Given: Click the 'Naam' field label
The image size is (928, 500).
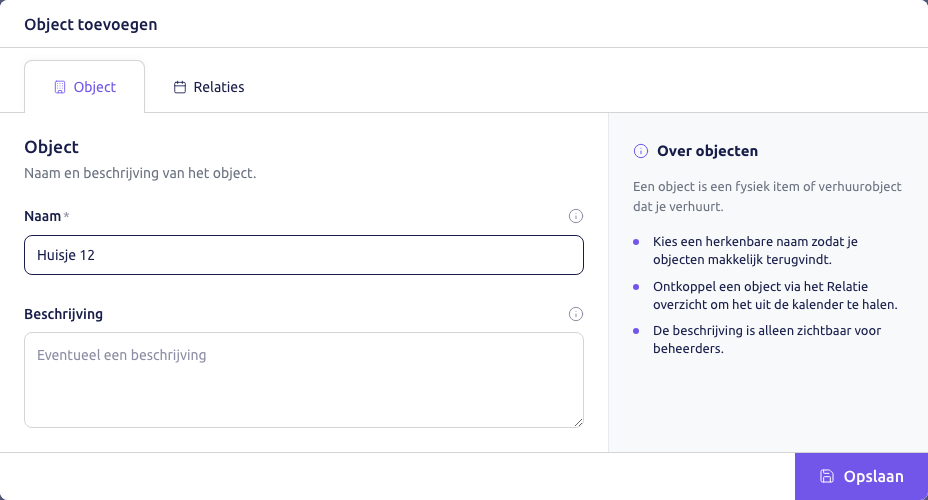Looking at the screenshot, I should coord(43,216).
